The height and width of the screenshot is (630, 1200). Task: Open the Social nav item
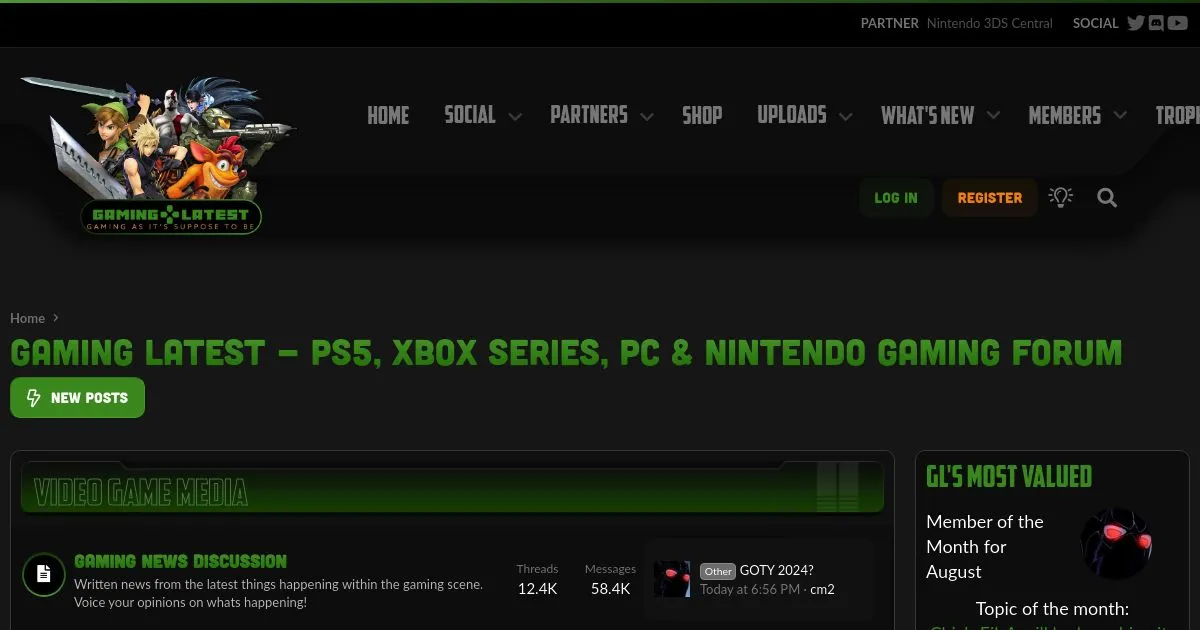point(470,115)
